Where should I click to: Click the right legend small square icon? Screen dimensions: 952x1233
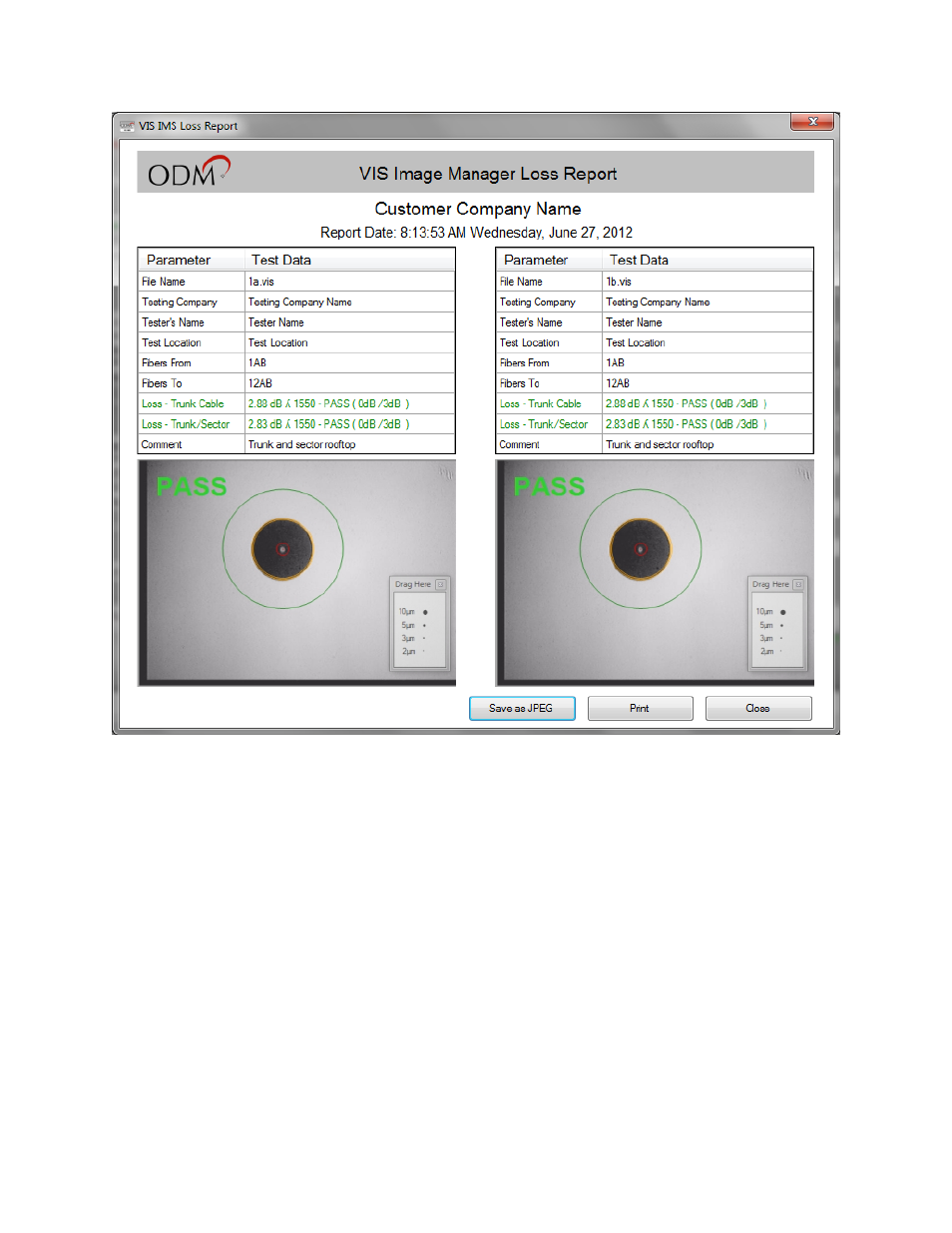798,584
